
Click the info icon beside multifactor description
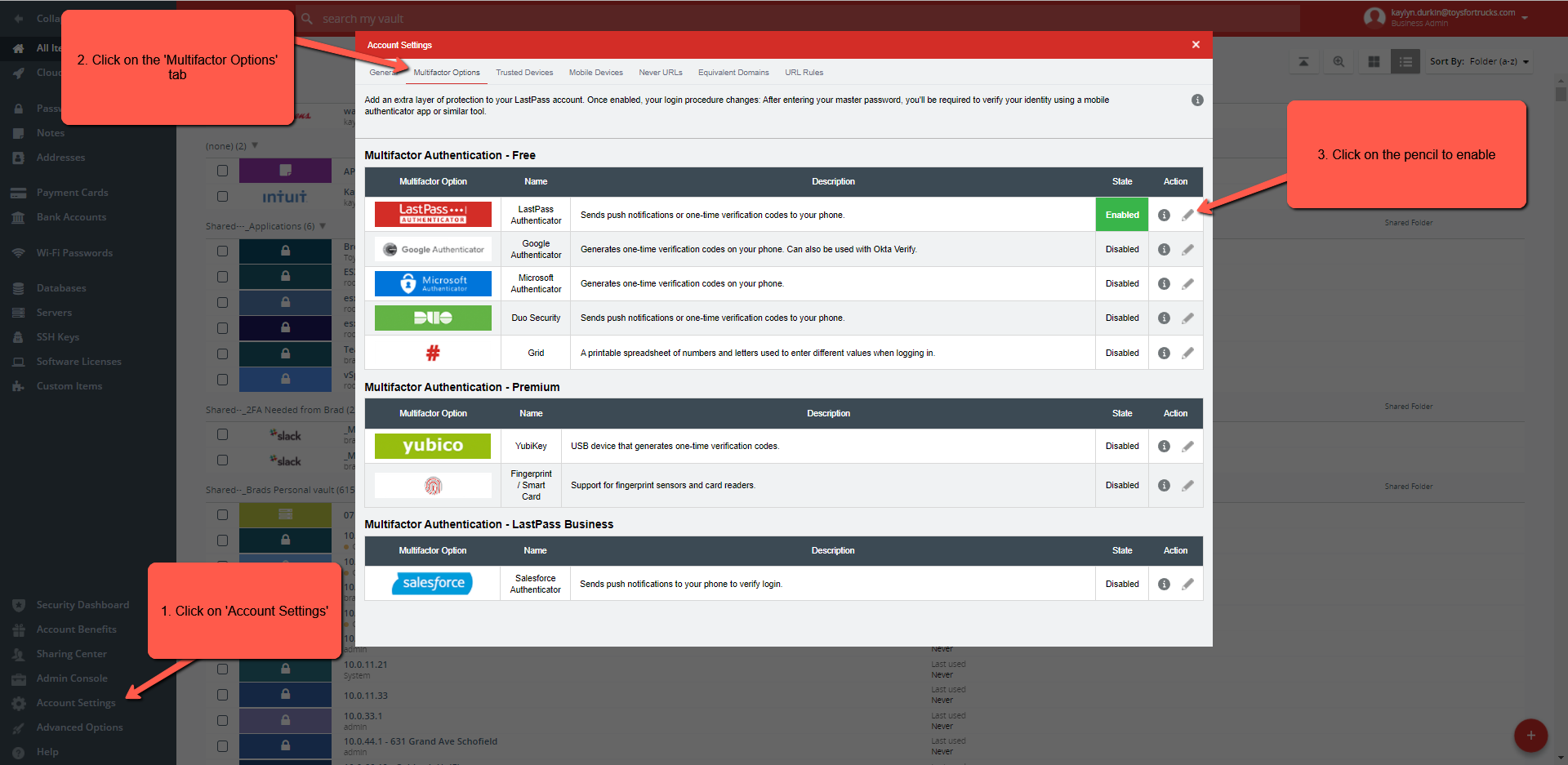pyautogui.click(x=1197, y=100)
